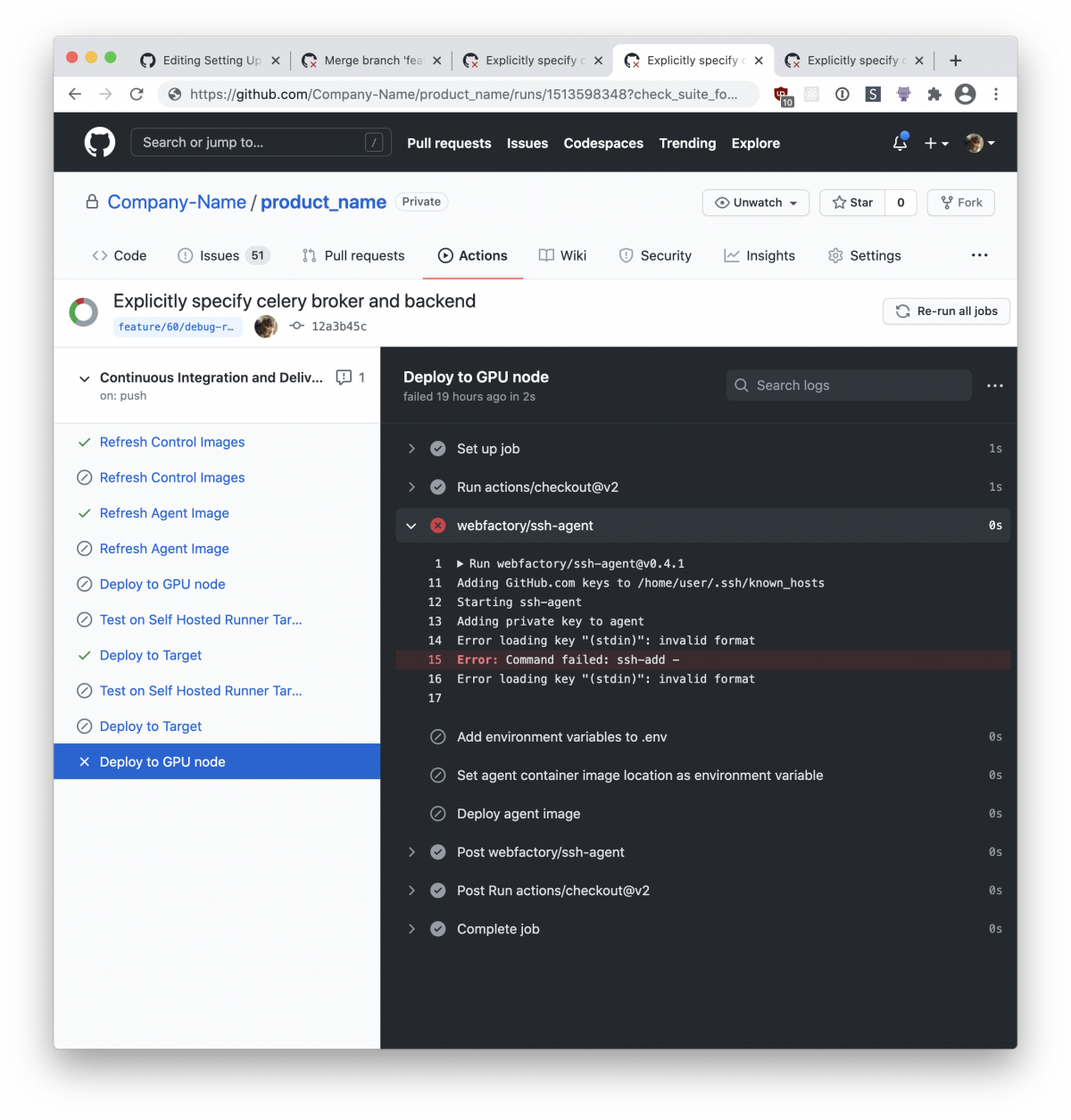This screenshot has height=1120, width=1071.
Task: Open the profile avatar menu
Action: (975, 143)
